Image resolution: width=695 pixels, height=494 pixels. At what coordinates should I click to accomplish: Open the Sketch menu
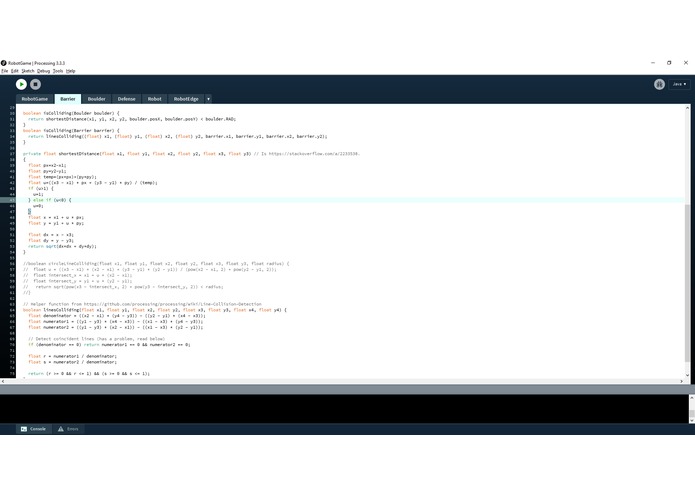point(28,71)
